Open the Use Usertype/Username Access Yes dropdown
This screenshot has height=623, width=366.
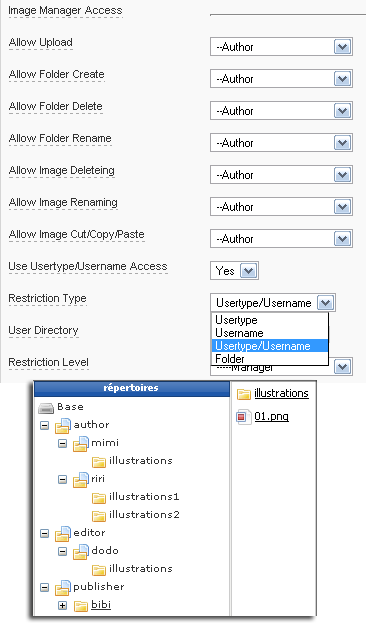tap(234, 271)
